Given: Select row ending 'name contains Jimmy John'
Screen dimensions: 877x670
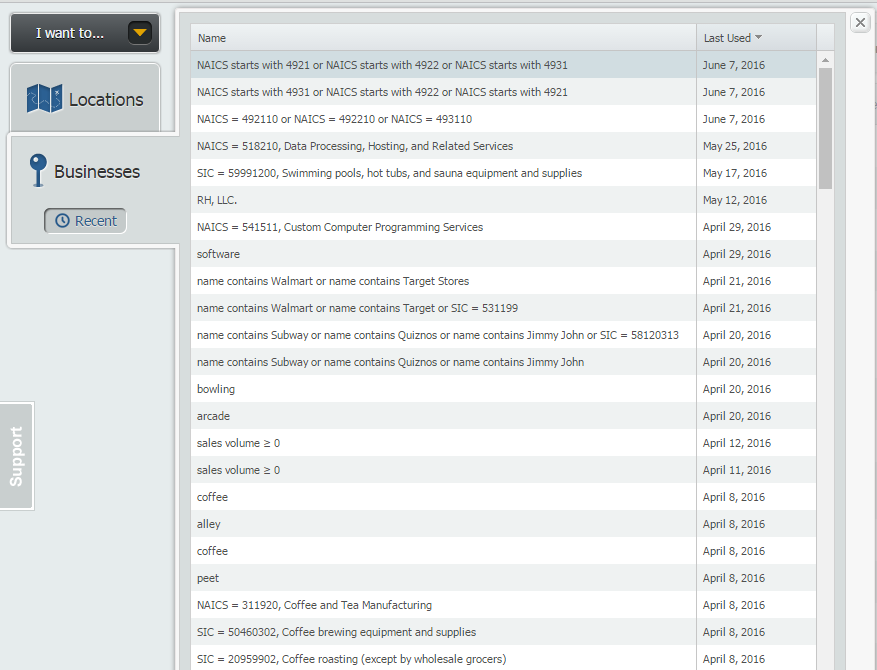Looking at the screenshot, I should [x=503, y=362].
